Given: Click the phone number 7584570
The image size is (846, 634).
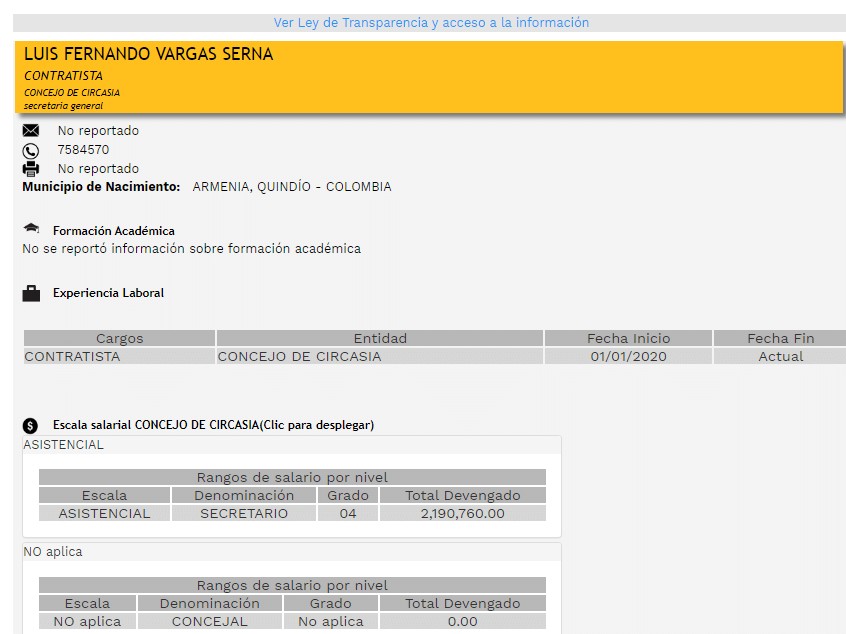Looking at the screenshot, I should tap(83, 149).
